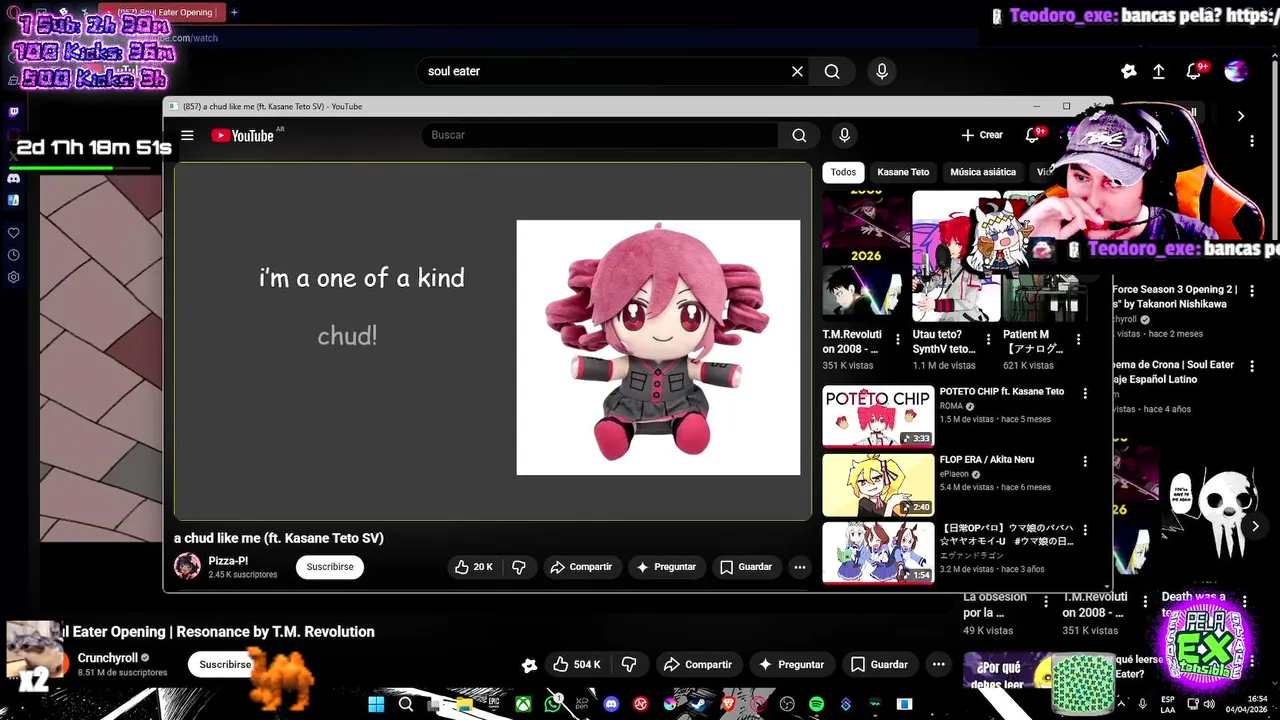This screenshot has height=720, width=1280.
Task: Open Windows taskbar search
Action: pyautogui.click(x=406, y=704)
